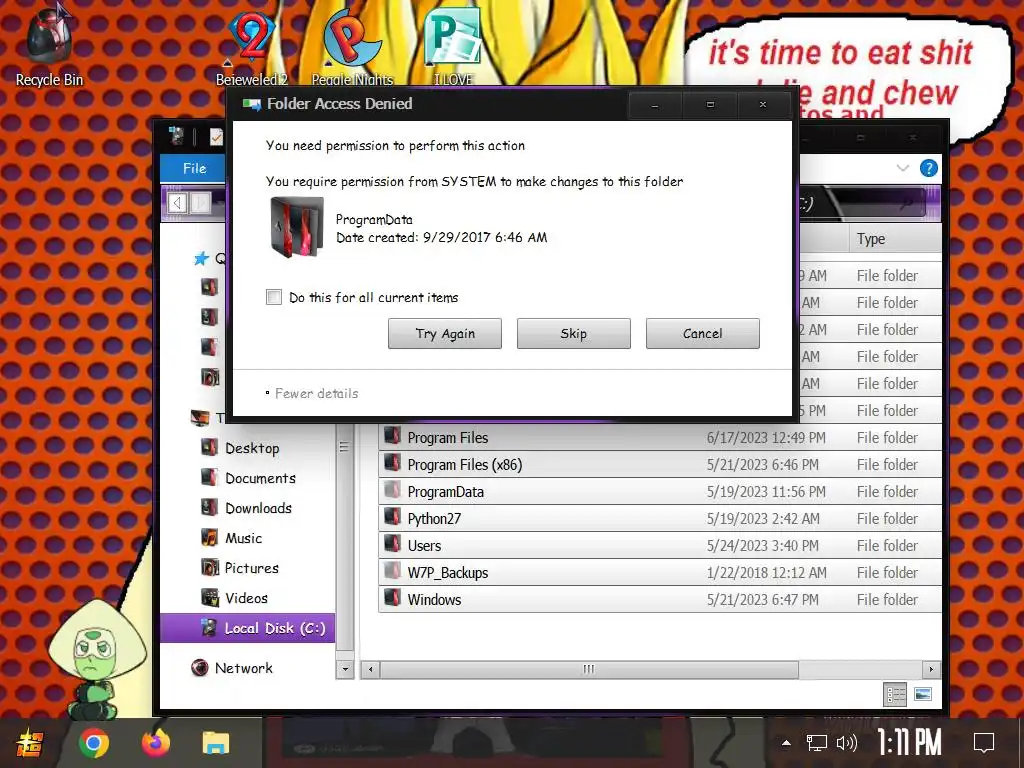
Task: Click the Python27 folder icon
Action: [x=392, y=517]
